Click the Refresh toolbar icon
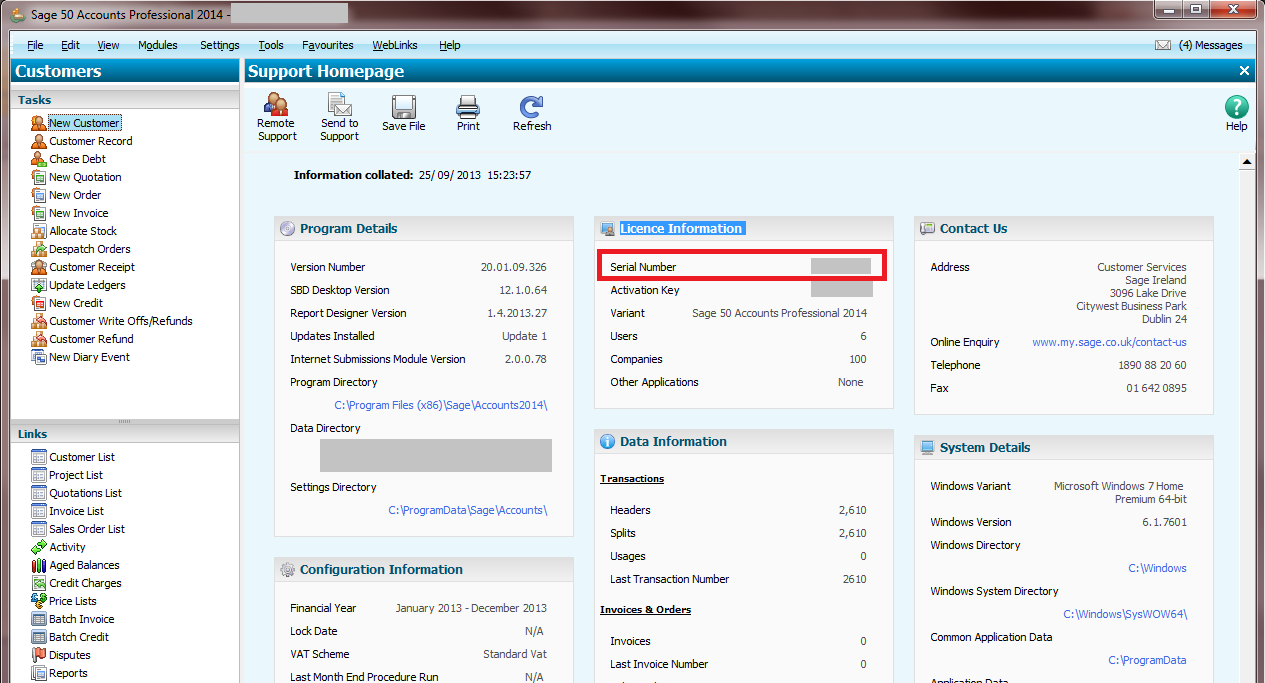Image resolution: width=1265 pixels, height=683 pixels. [x=532, y=106]
